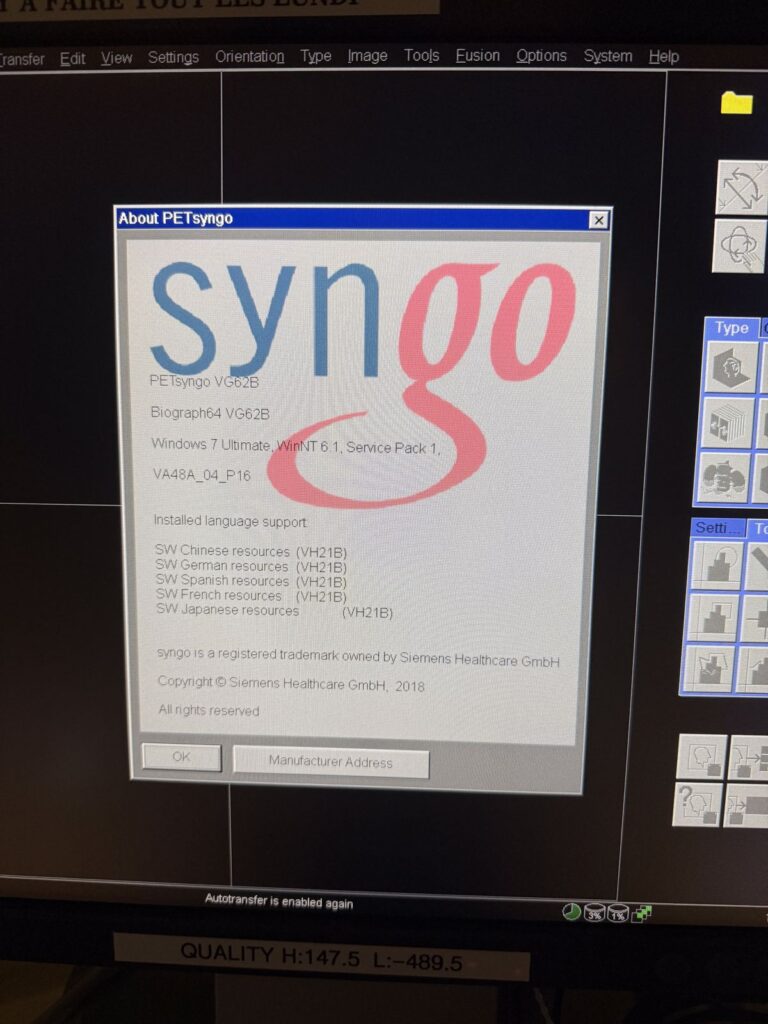Open the Orientation menu
The width and height of the screenshot is (768, 1024).
coord(249,57)
